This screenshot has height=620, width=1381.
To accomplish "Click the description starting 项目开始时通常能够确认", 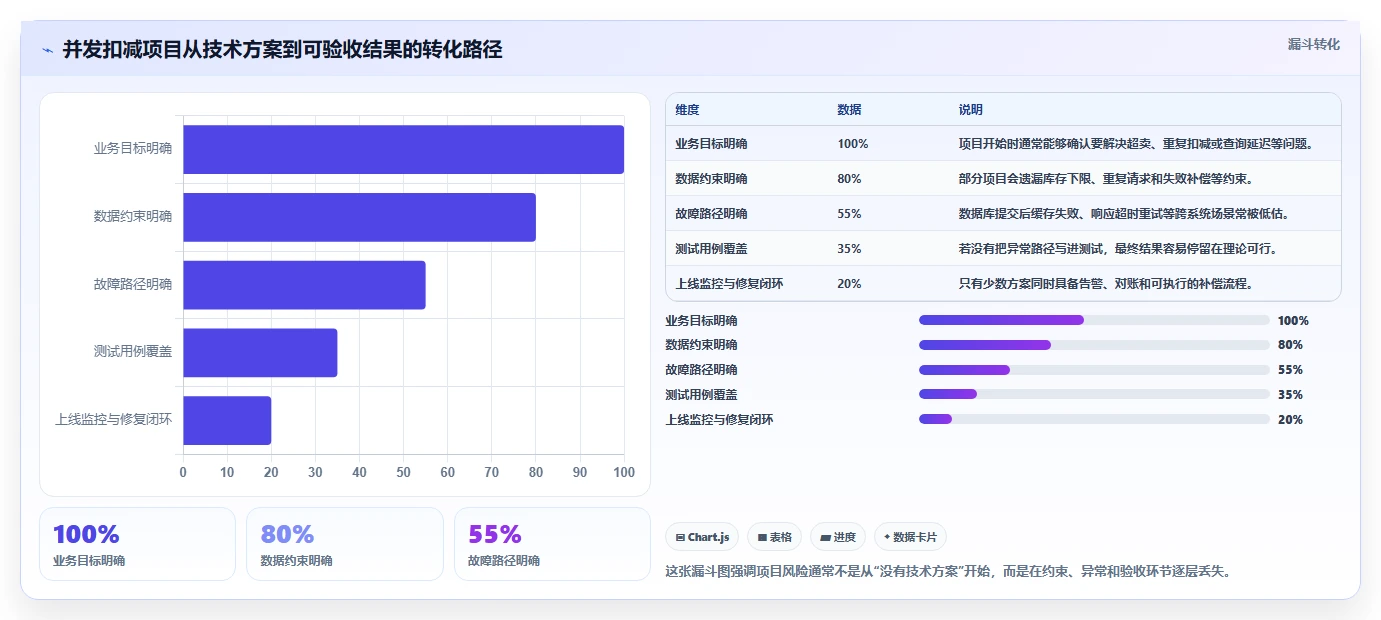I will [x=1135, y=144].
